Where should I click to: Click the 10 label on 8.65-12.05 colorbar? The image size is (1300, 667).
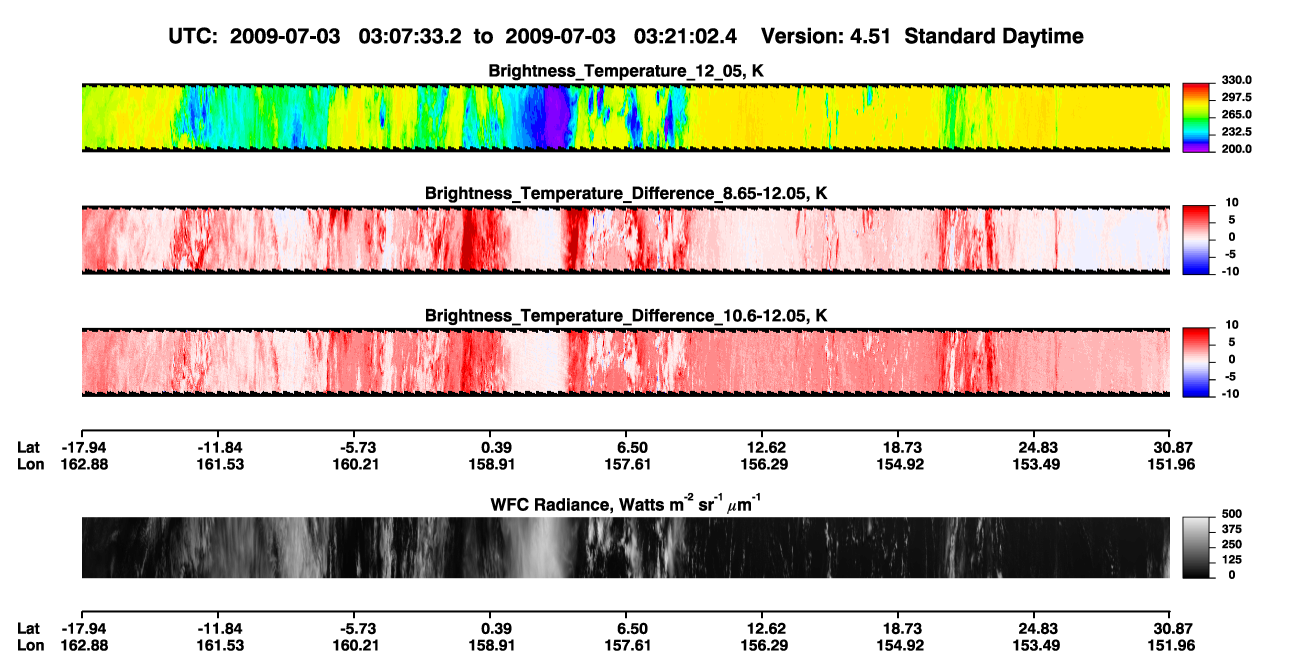pyautogui.click(x=1230, y=203)
